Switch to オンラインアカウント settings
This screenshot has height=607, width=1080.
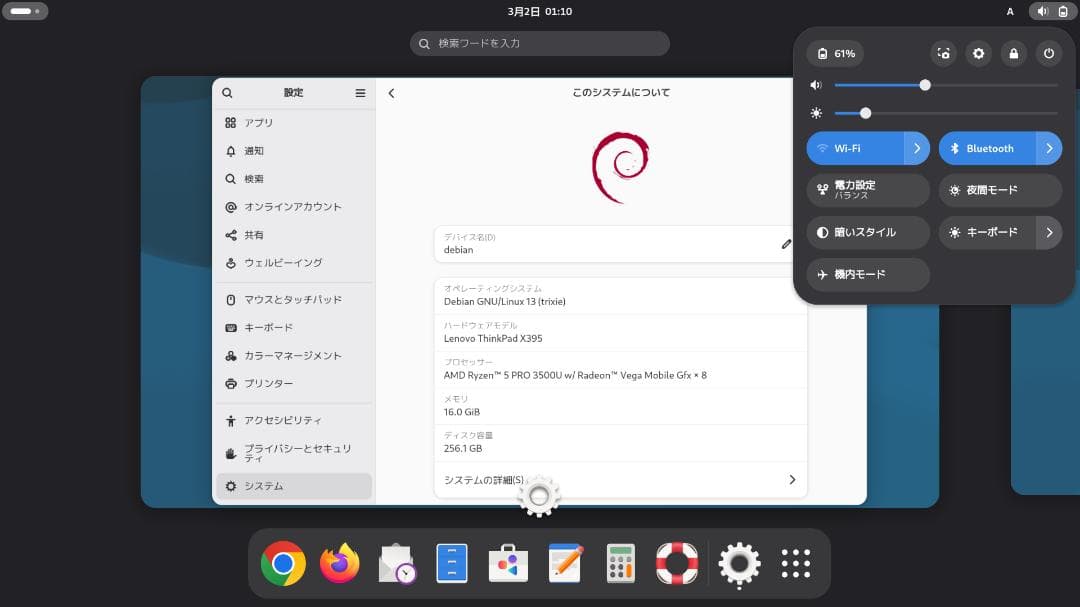pyautogui.click(x=293, y=207)
